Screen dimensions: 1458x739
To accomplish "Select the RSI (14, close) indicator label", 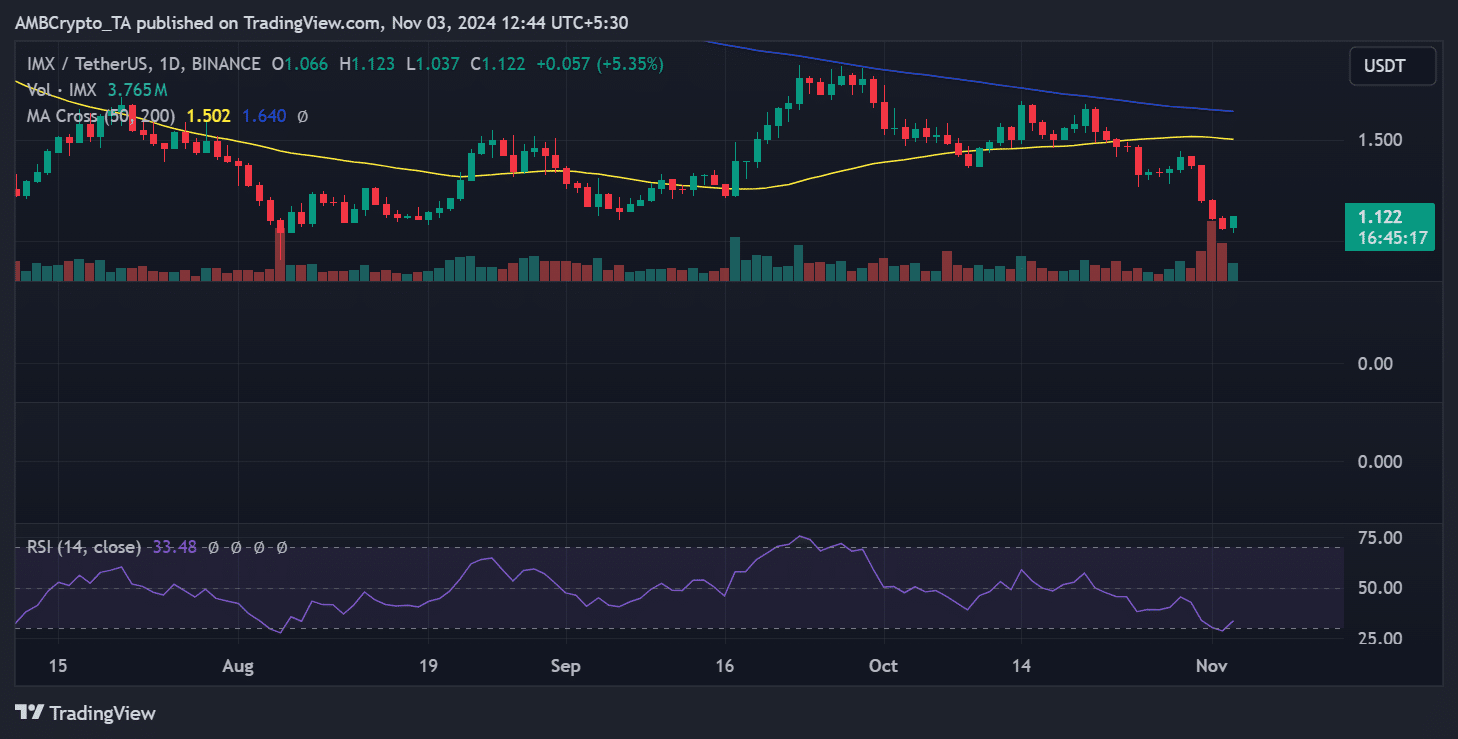I will 85,547.
